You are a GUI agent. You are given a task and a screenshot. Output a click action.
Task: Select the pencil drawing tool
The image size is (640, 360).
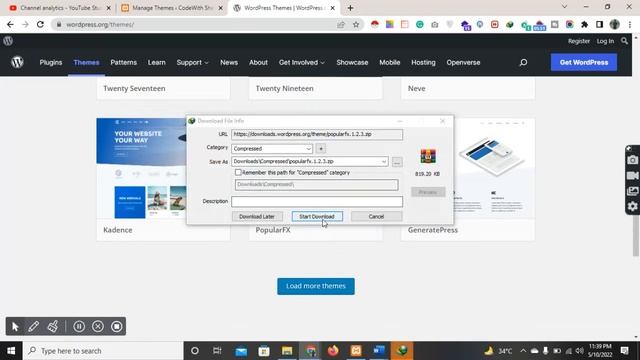pyautogui.click(x=33, y=327)
